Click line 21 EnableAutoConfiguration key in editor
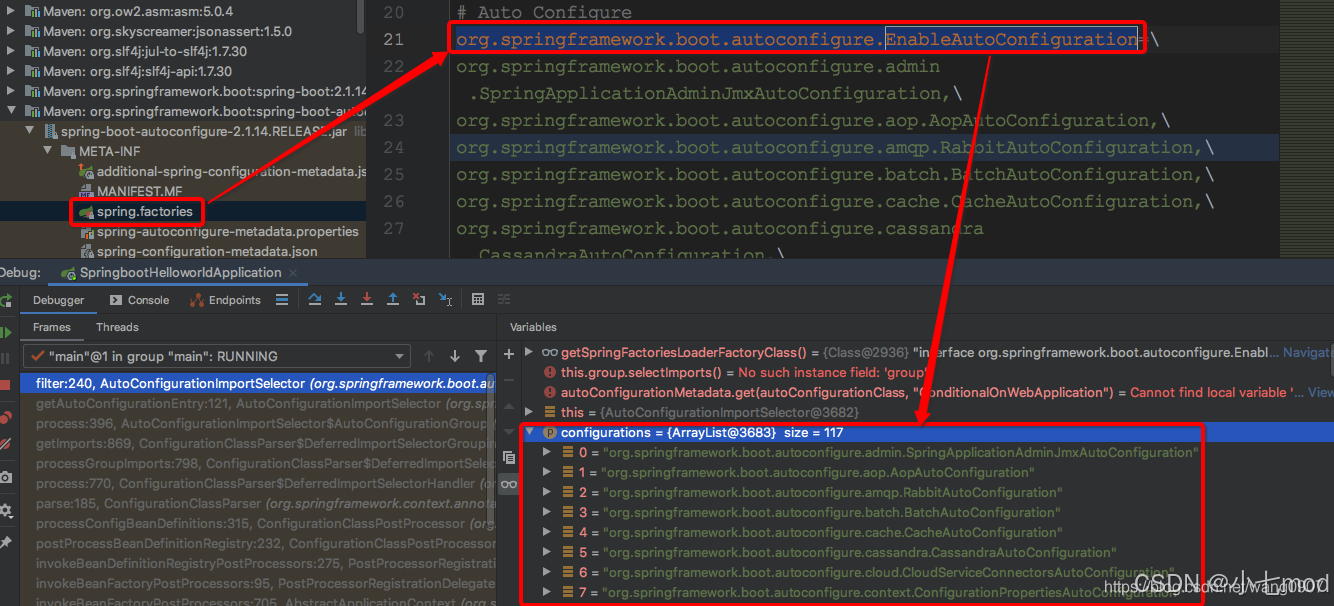Screen dimensions: 1334x606 (x=1011, y=39)
